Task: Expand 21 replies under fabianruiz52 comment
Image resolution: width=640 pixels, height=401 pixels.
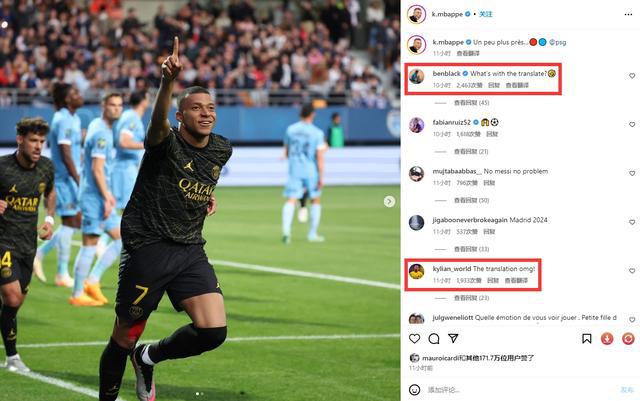Action: [x=471, y=151]
